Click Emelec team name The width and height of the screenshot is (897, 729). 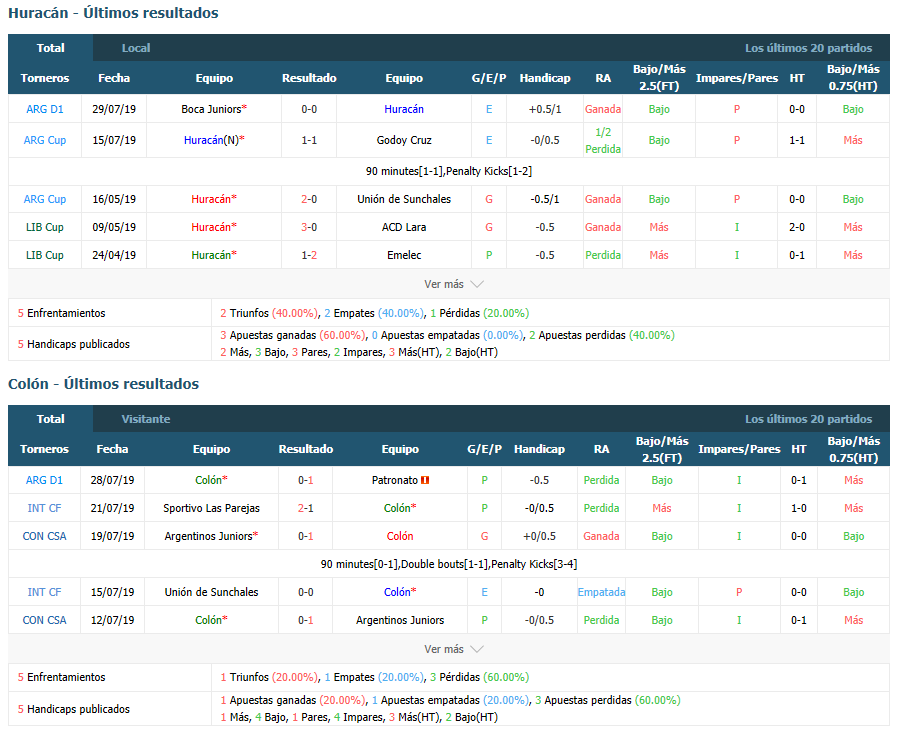pos(404,255)
